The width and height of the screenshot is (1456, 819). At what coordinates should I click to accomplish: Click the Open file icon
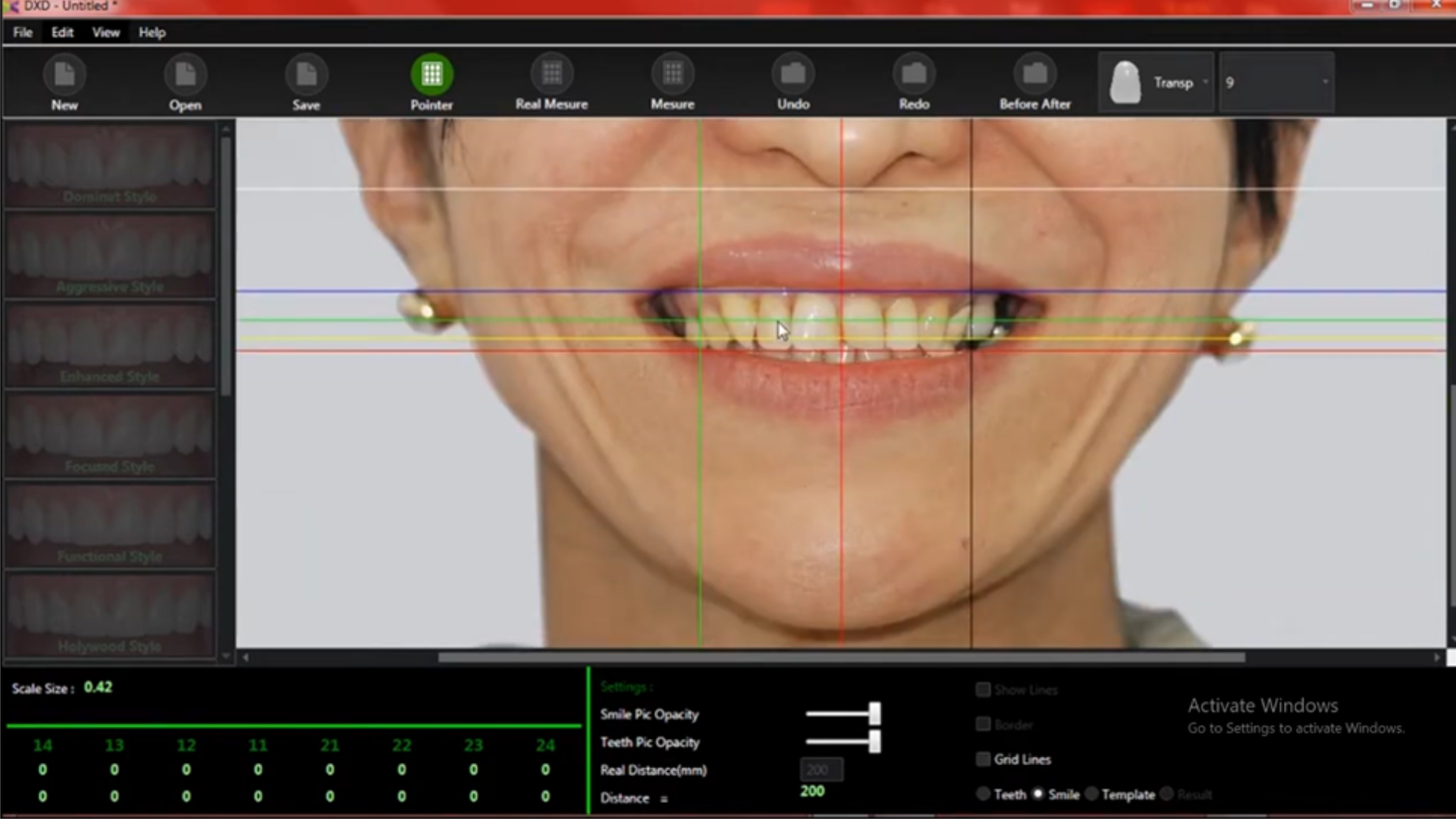[185, 75]
